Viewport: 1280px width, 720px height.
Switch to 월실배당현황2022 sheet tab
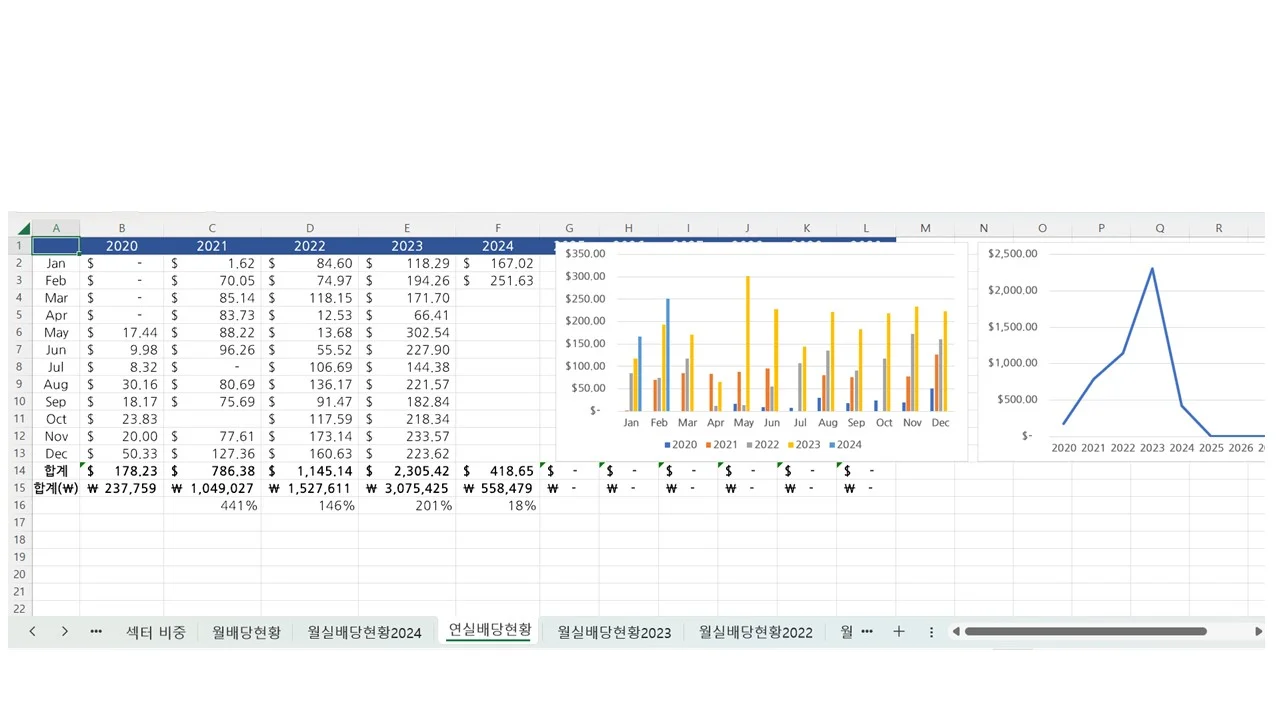pos(755,632)
